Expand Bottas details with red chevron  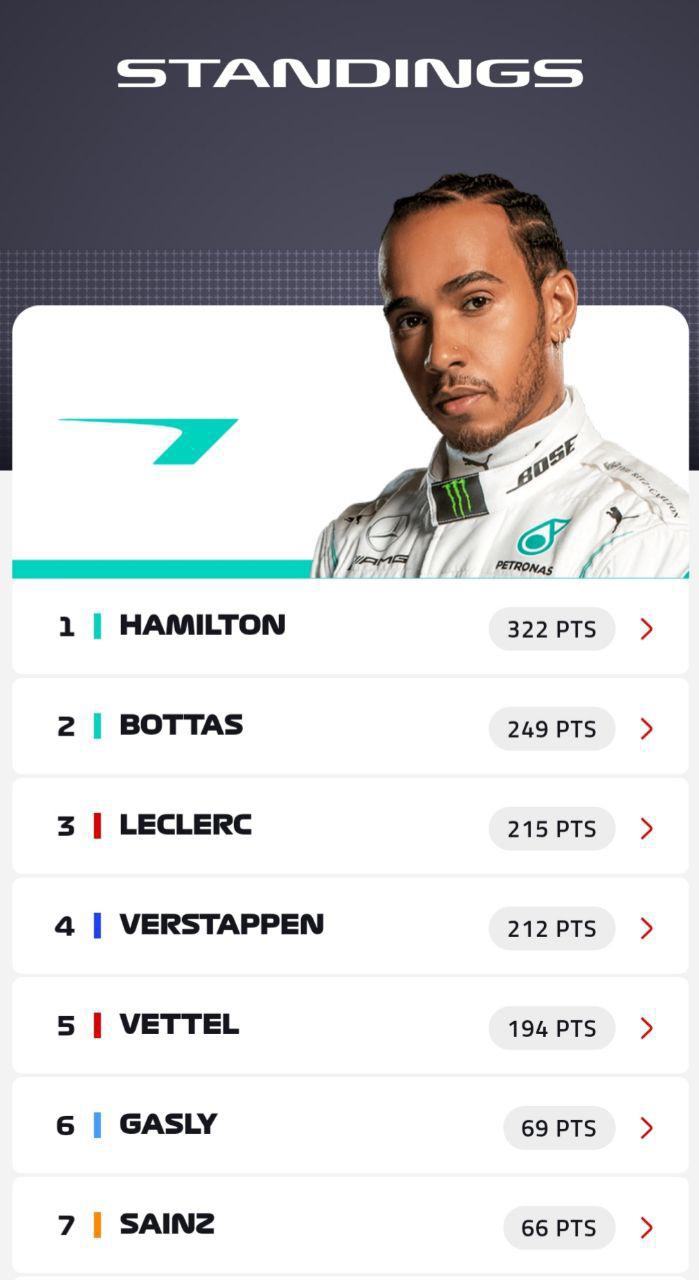[x=647, y=729]
